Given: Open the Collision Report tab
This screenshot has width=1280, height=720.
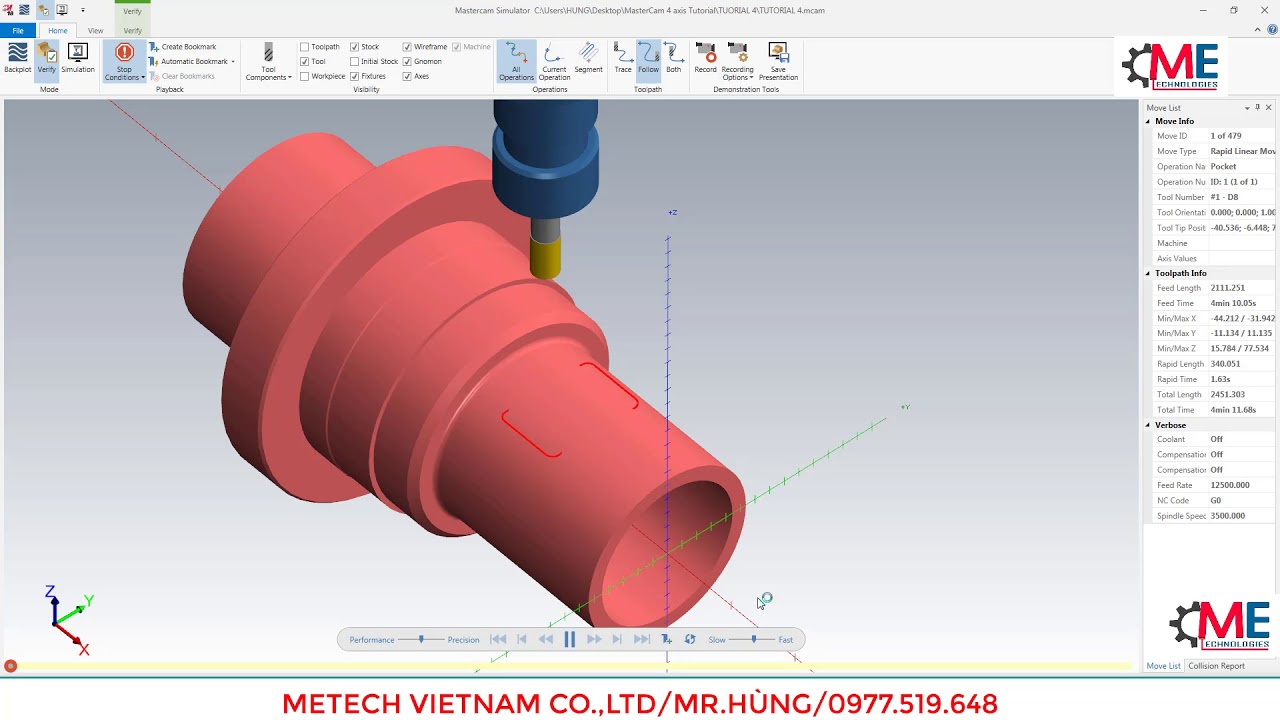Looking at the screenshot, I should 1216,666.
